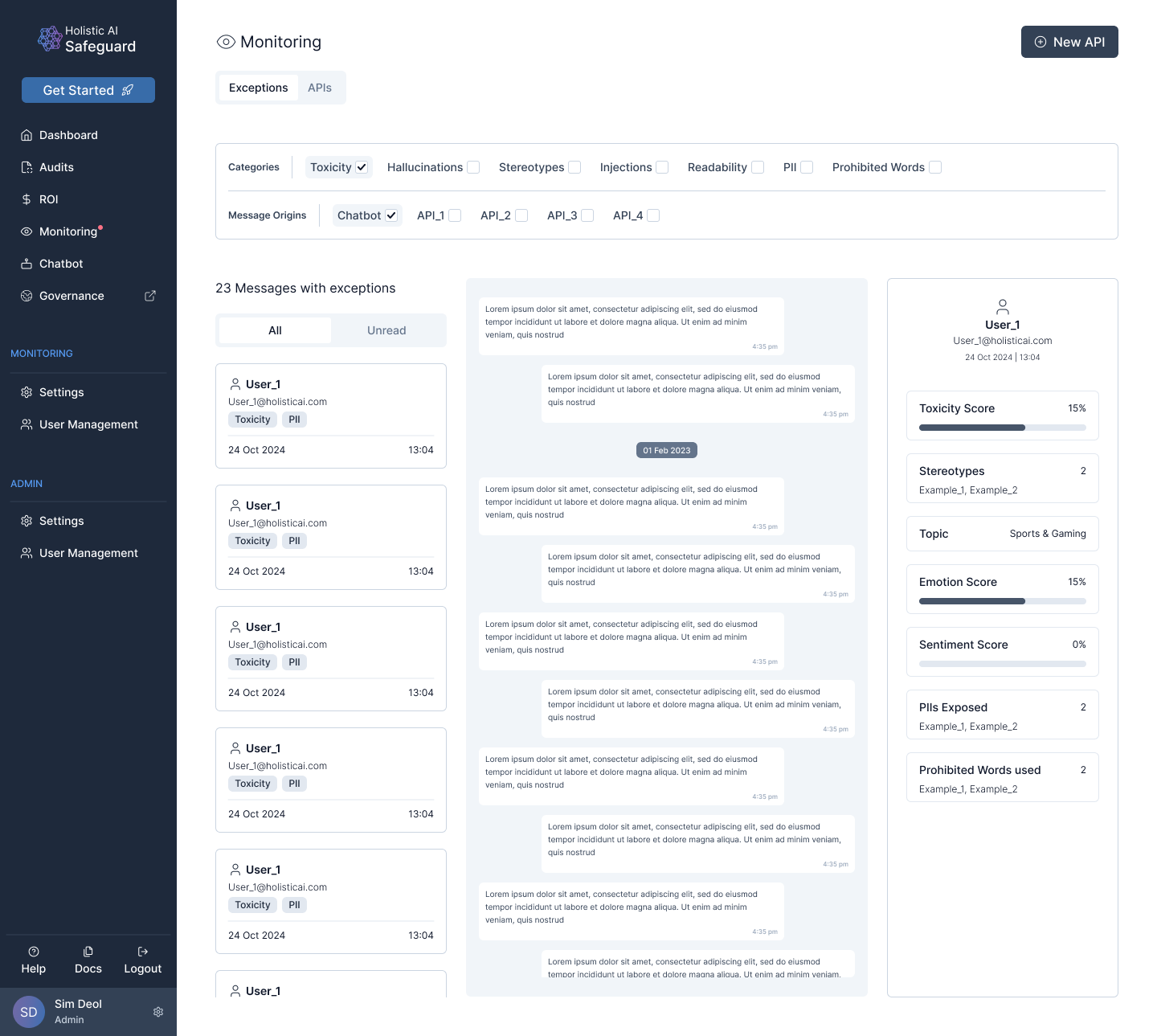Click the New API button
Screen dimensions: 1157x1036
(x=1069, y=42)
